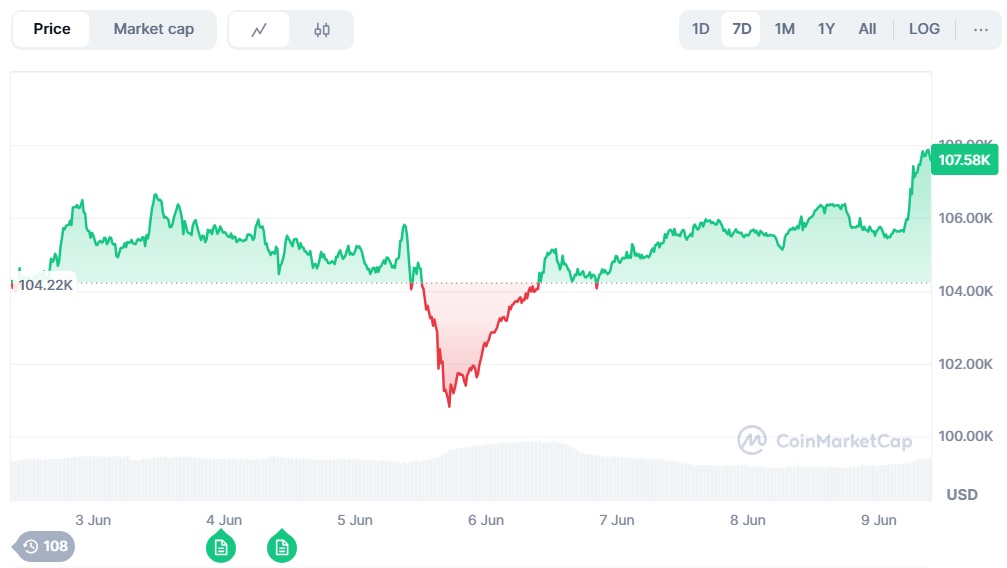Set time range to 1D
Image resolution: width=1007 pixels, height=568 pixels.
(701, 29)
